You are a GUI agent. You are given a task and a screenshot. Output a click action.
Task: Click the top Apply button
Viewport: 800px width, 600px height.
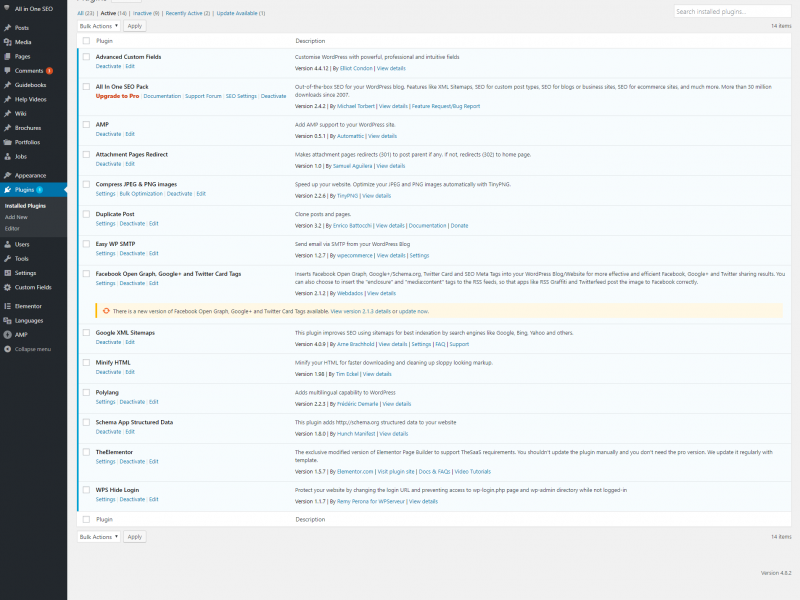[x=135, y=26]
